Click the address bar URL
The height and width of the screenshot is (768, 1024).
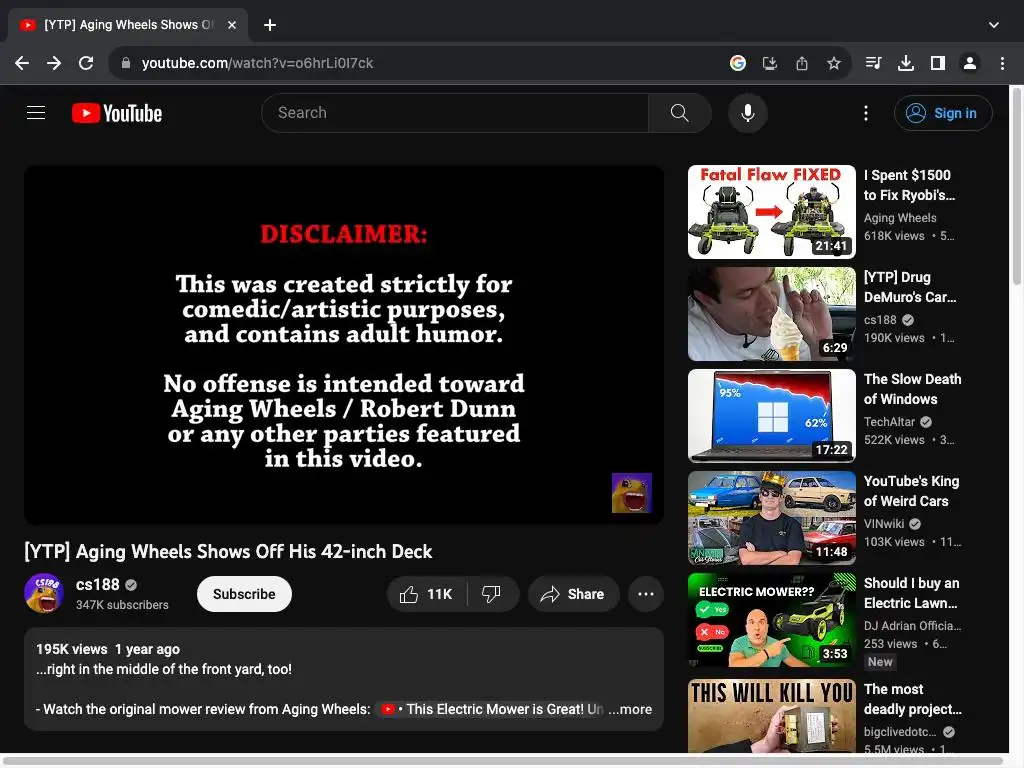pos(257,63)
